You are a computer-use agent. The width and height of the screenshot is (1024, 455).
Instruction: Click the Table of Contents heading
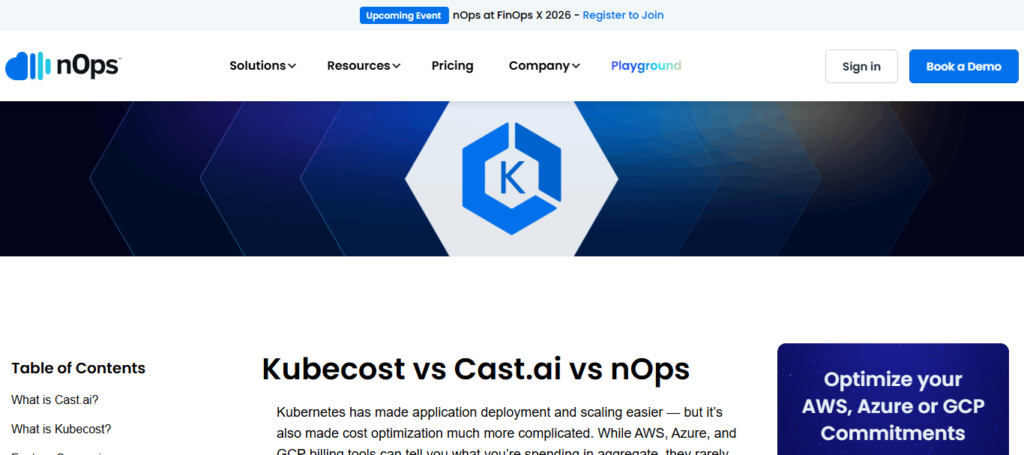[x=78, y=368]
